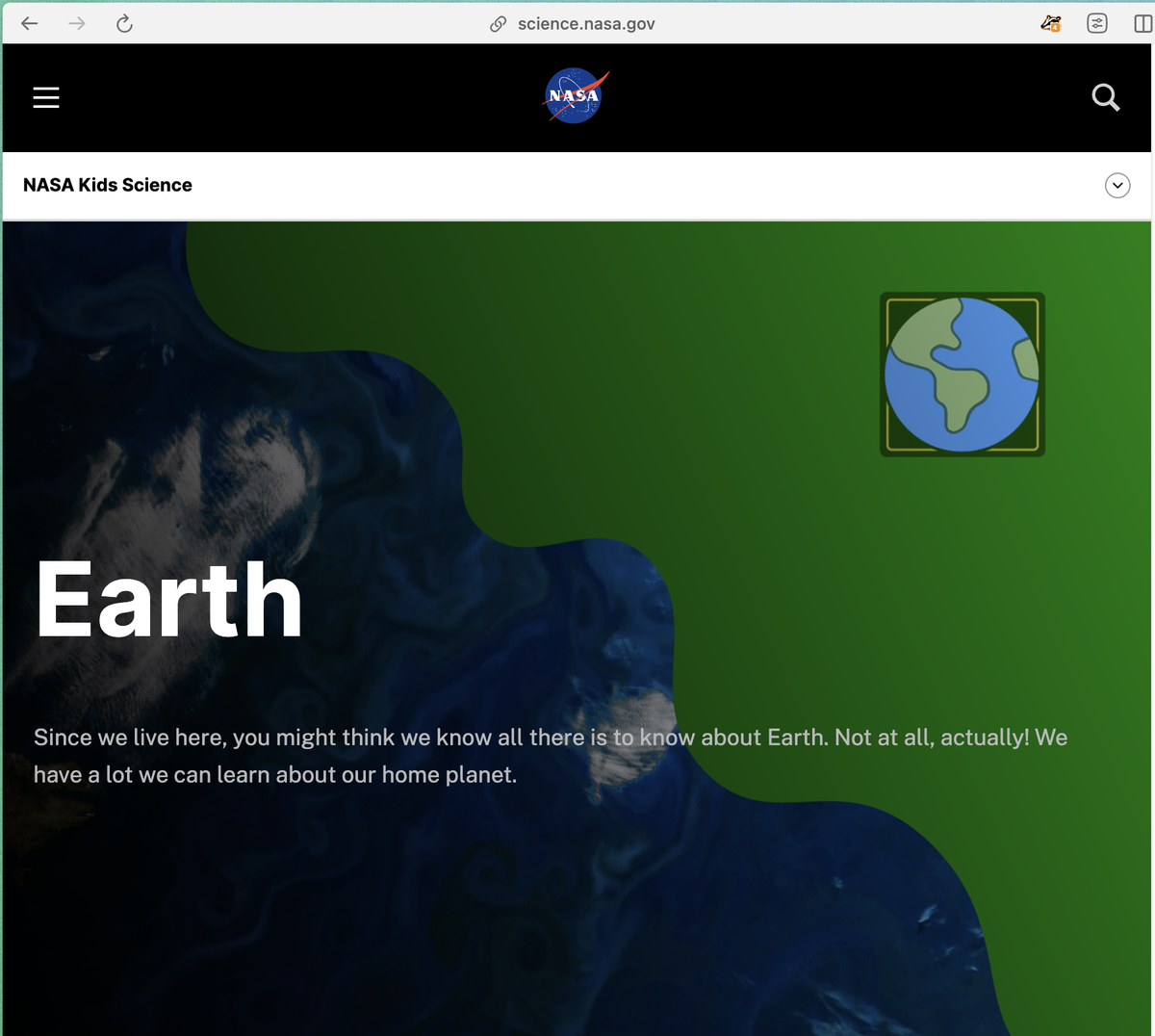
Task: Go back to the previous page
Action: (x=30, y=24)
